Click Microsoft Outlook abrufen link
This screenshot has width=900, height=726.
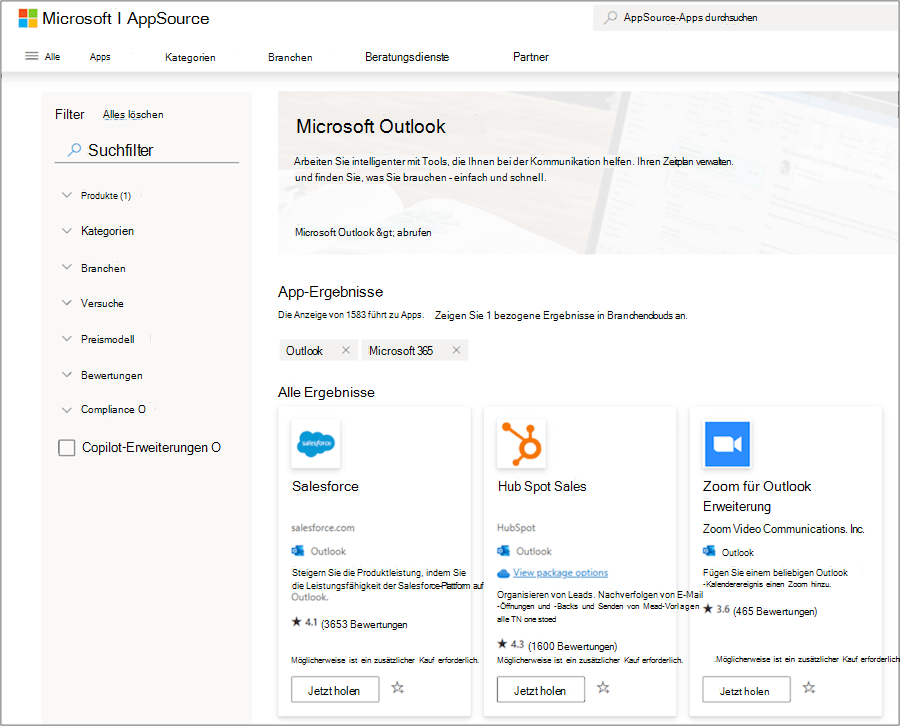[x=363, y=232]
